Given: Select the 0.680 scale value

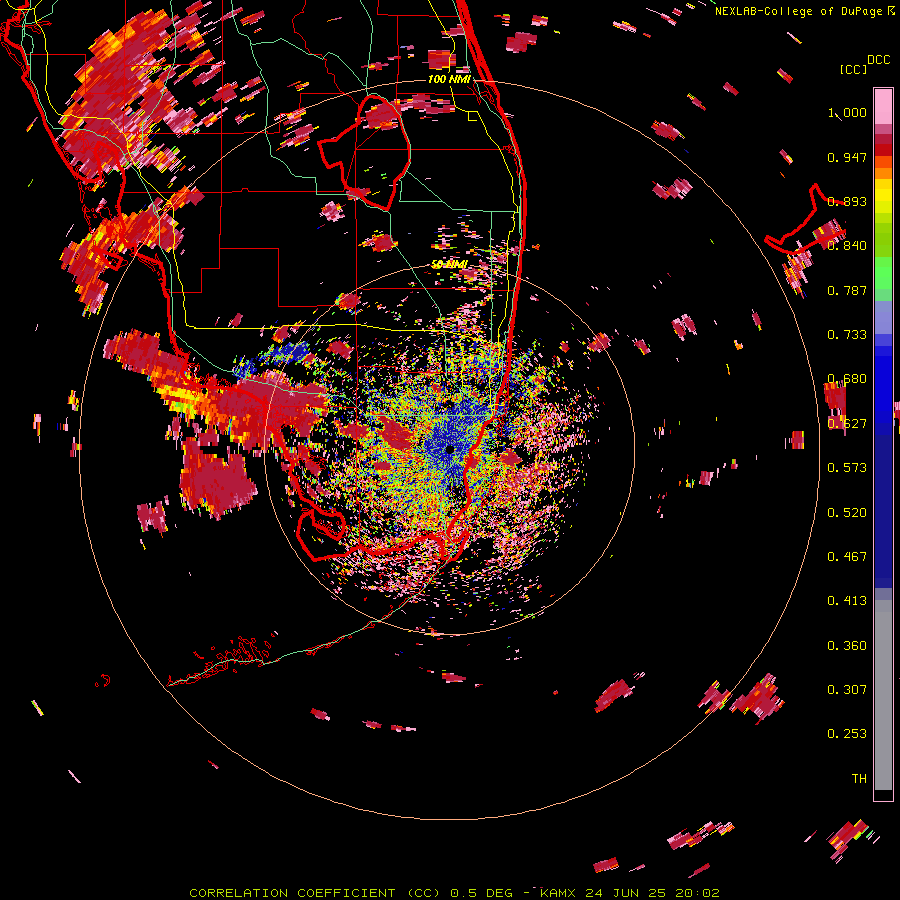Looking at the screenshot, I should [847, 379].
